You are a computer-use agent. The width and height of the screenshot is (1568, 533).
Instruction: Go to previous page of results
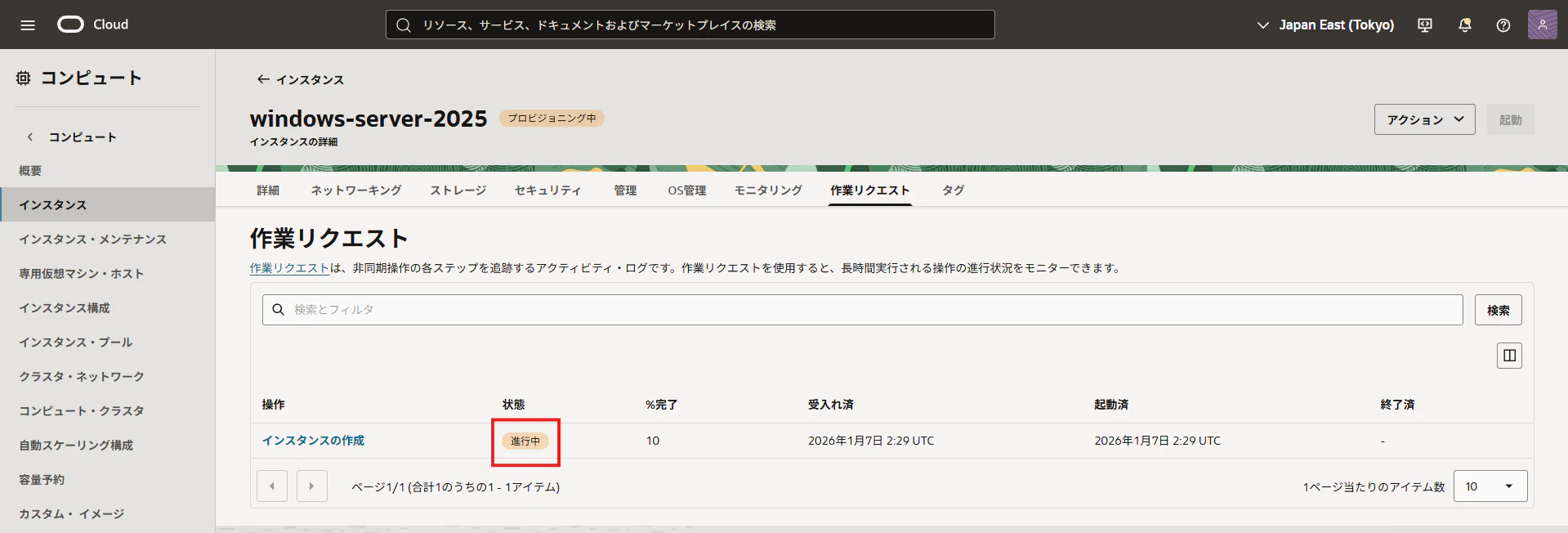click(x=272, y=486)
